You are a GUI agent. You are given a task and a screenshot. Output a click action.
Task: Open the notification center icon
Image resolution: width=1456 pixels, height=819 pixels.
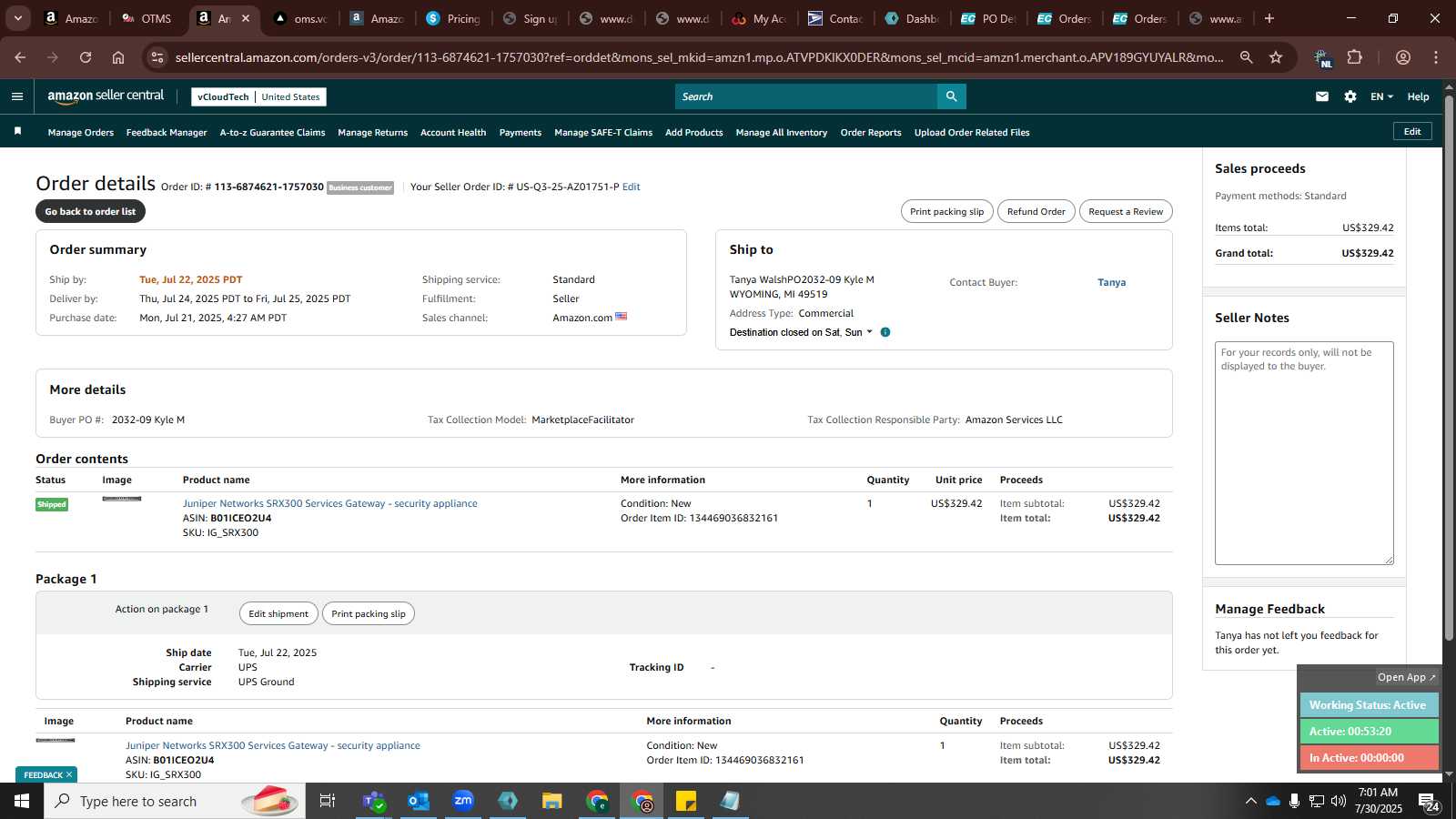click(x=1429, y=802)
